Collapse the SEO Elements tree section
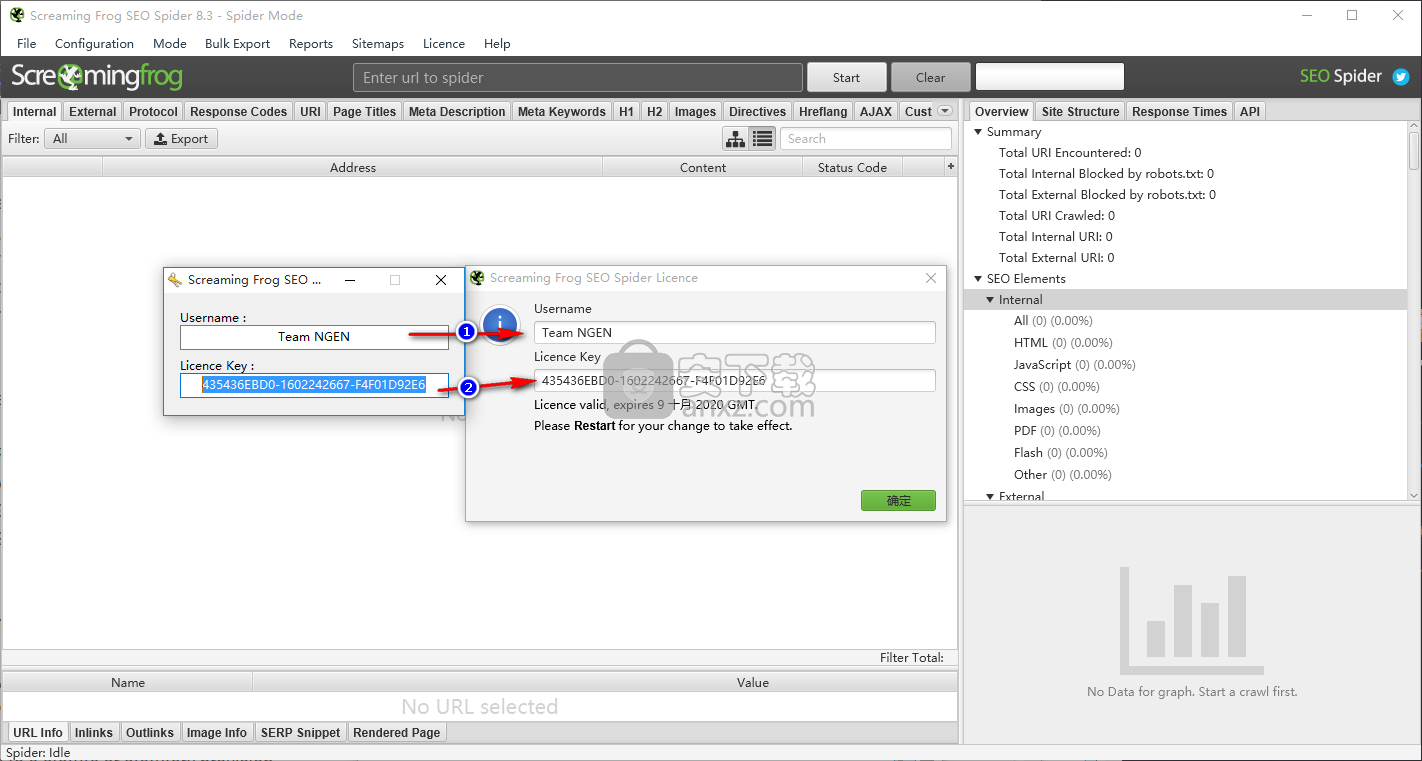Screen dimensions: 1422x761 point(978,279)
